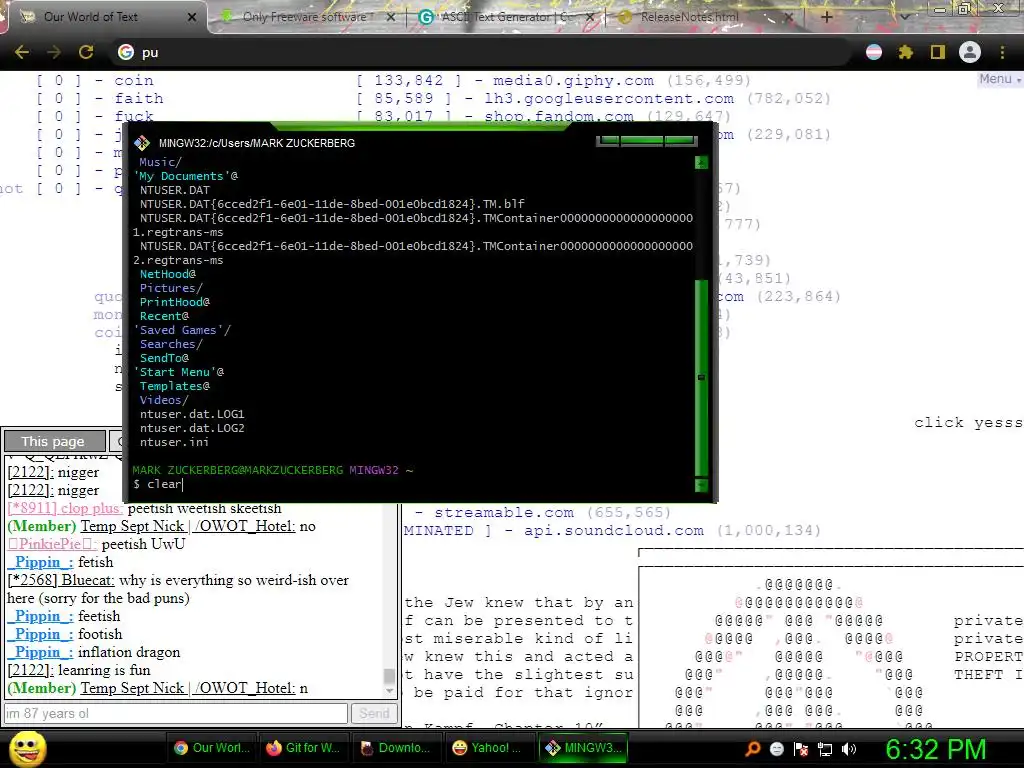Screen dimensions: 1024x768
Task: Click the _Pippin_ name next to 'fetish'
Action: [40, 562]
